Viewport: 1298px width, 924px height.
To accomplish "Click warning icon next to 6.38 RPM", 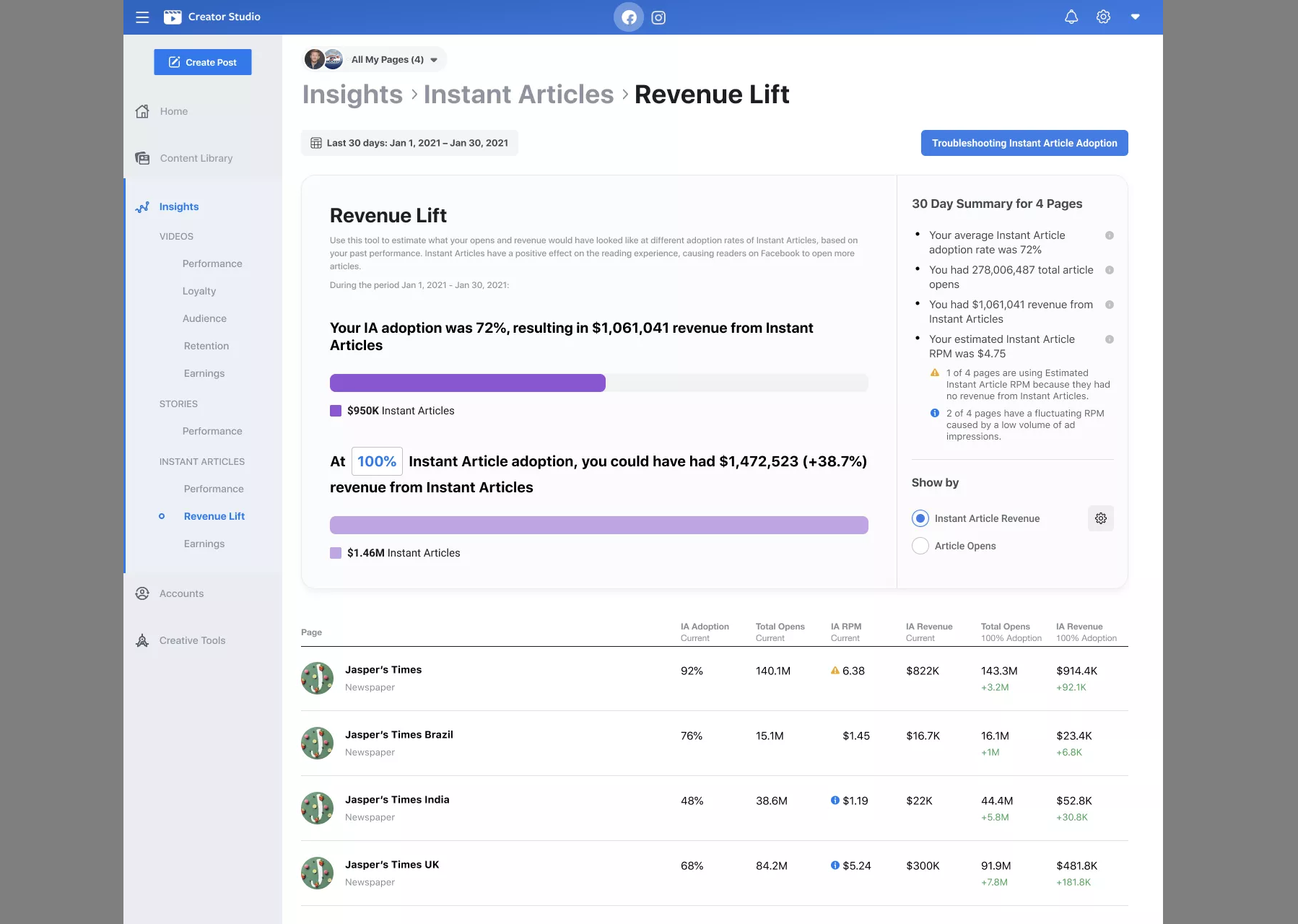I will (835, 671).
